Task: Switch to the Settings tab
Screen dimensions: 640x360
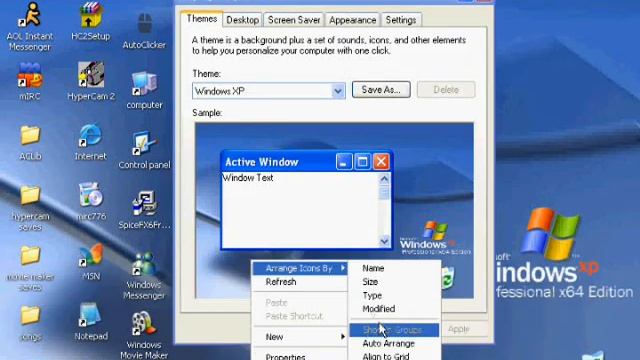Action: click(x=401, y=20)
